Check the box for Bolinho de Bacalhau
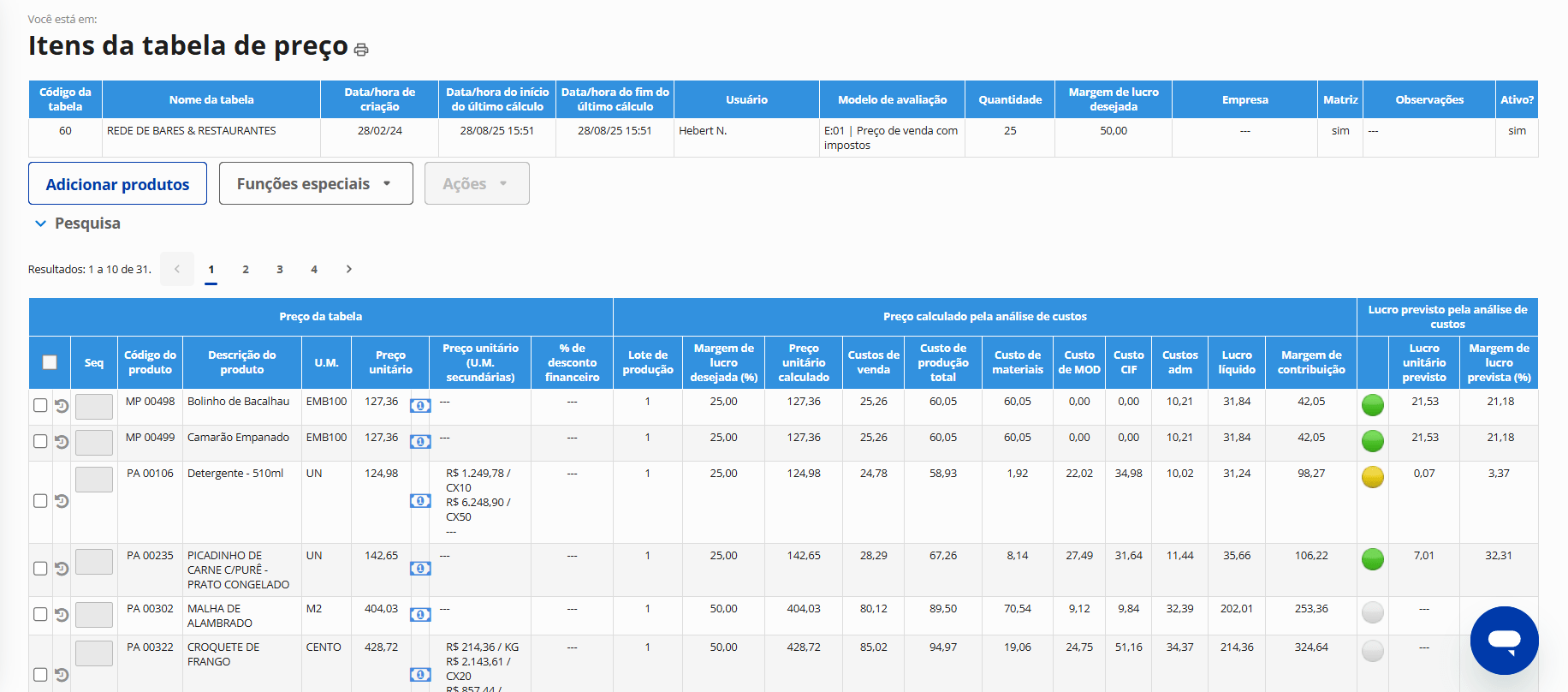 coord(40,405)
